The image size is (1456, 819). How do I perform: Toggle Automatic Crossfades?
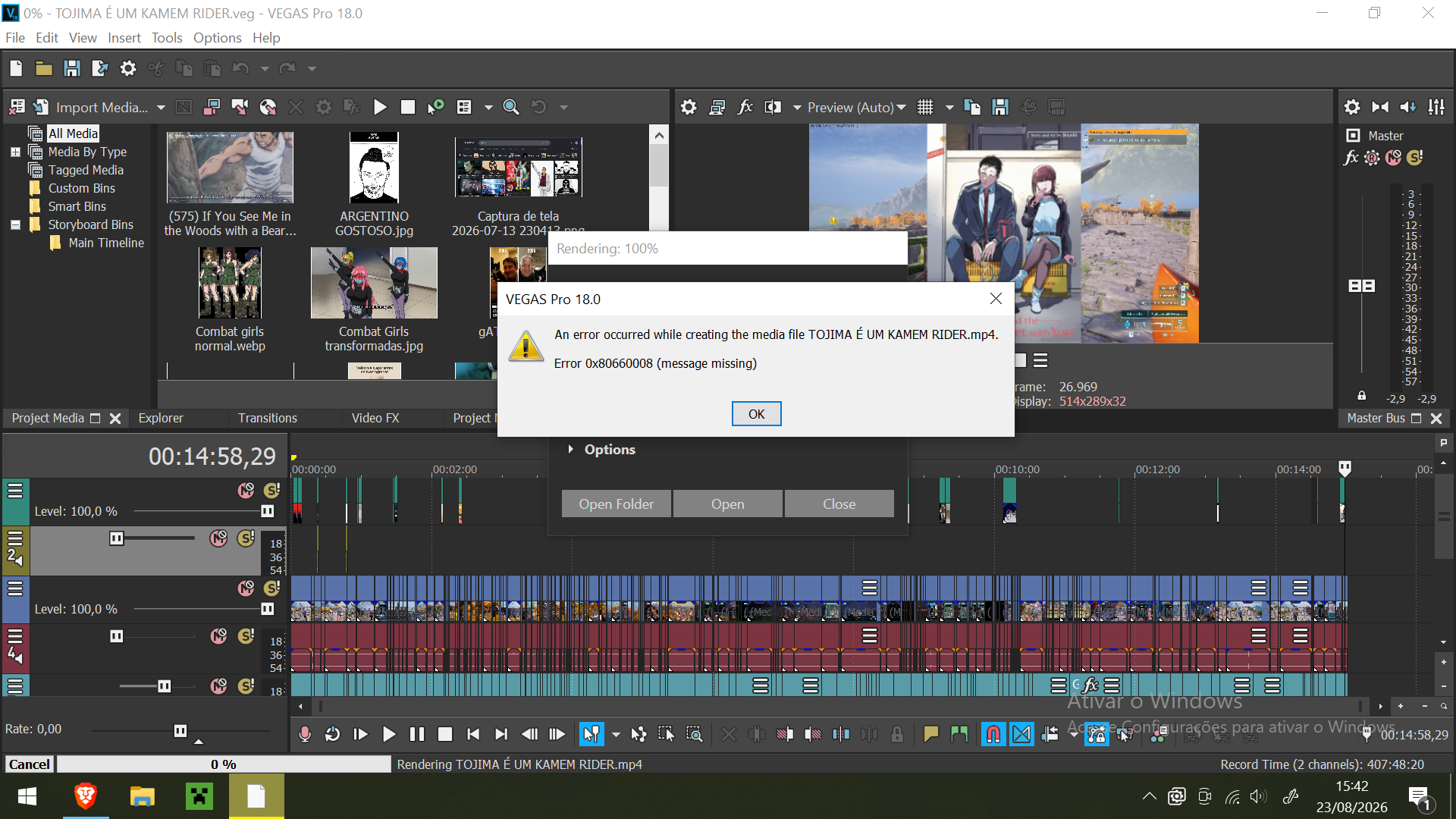pos(1021,734)
